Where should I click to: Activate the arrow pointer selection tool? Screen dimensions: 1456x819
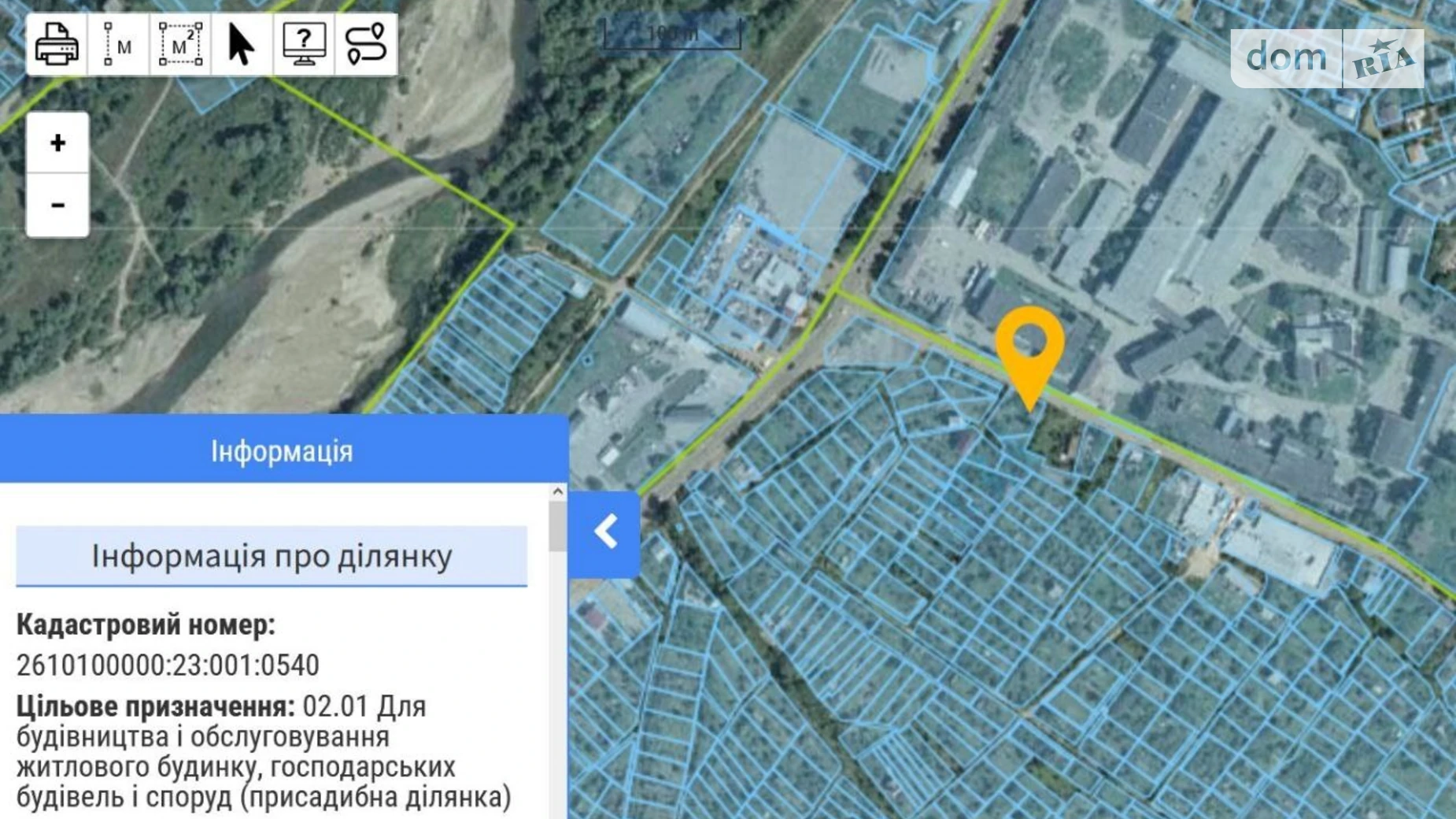pos(242,44)
